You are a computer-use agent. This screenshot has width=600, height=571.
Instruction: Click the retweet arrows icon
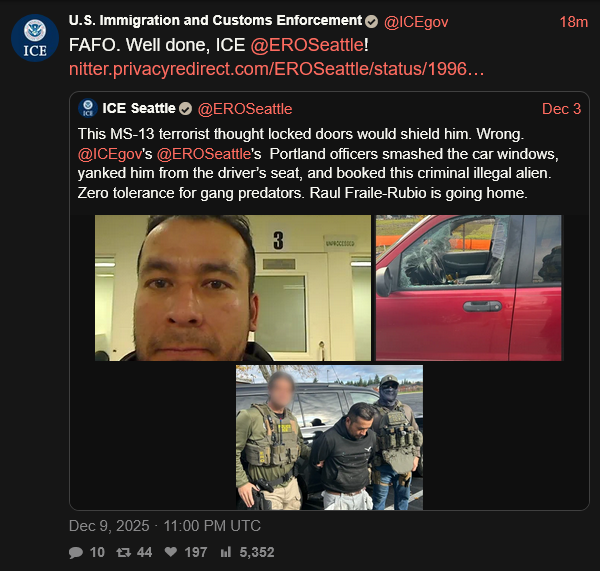pos(124,552)
